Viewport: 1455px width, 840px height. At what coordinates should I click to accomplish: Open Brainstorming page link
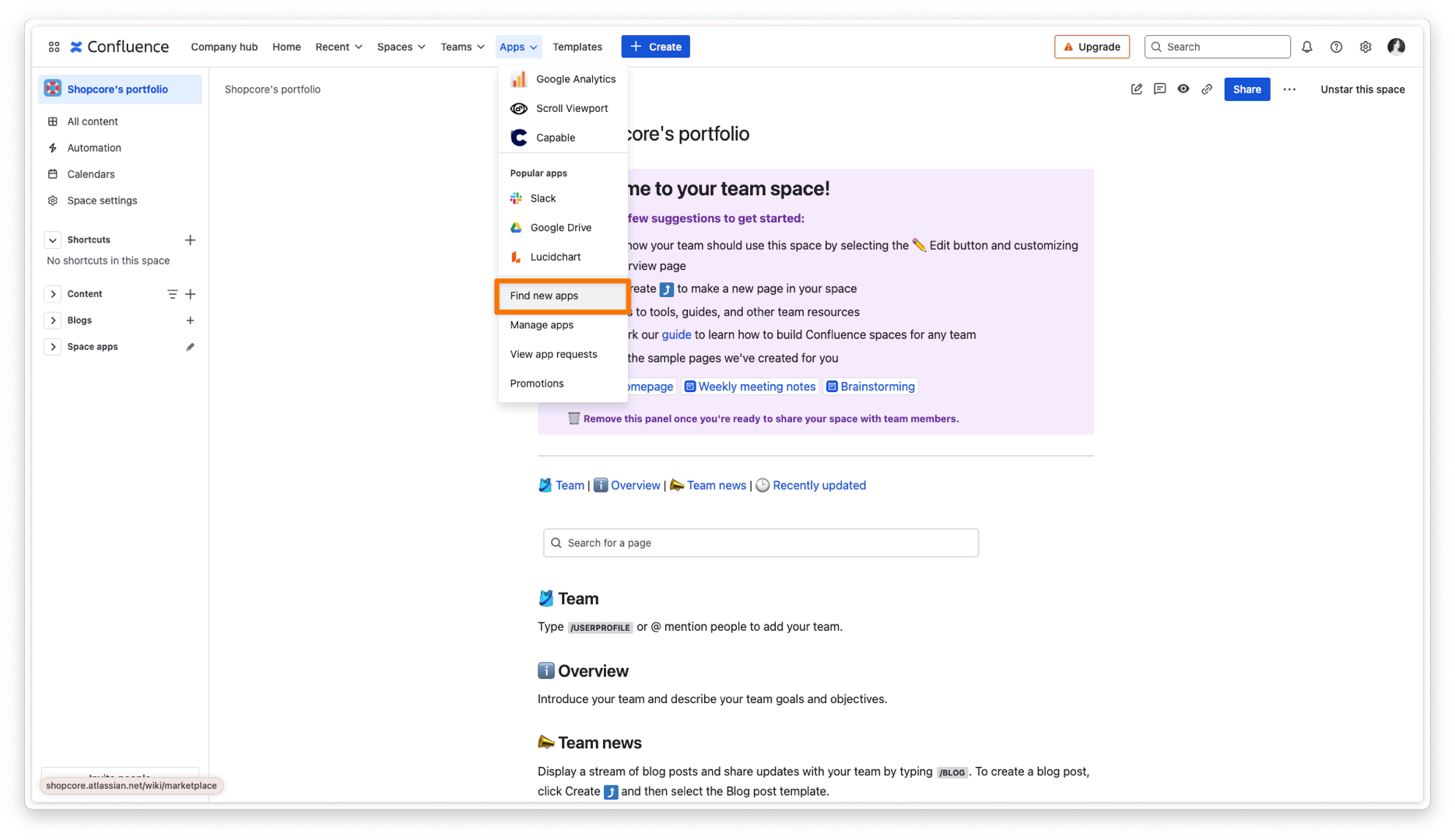point(871,387)
